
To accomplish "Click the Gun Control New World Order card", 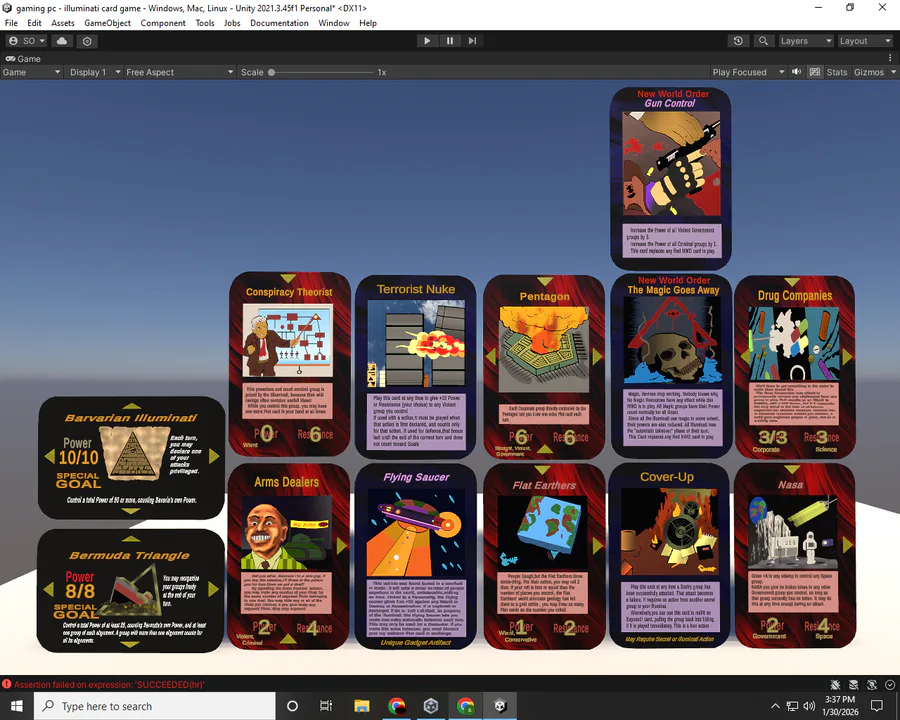I will (x=670, y=179).
